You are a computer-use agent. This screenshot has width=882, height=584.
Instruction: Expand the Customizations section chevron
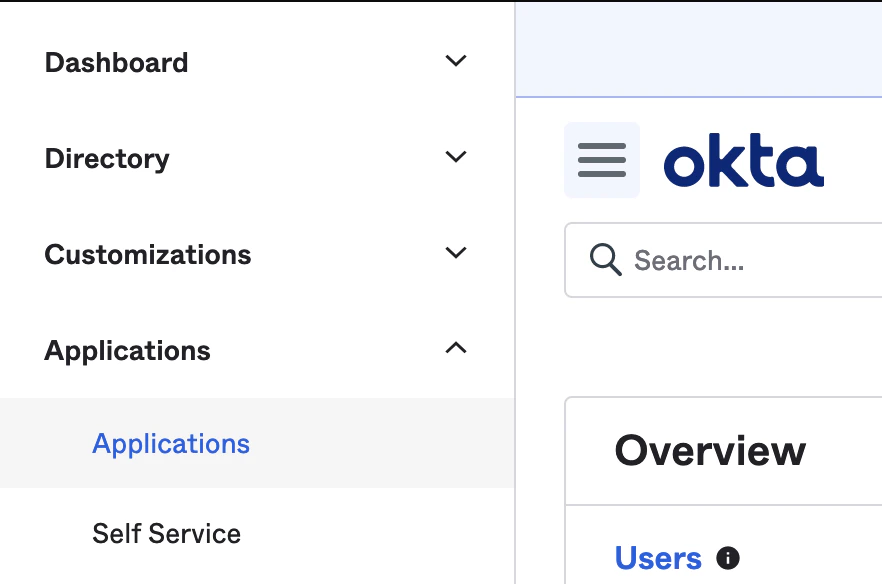(x=456, y=253)
